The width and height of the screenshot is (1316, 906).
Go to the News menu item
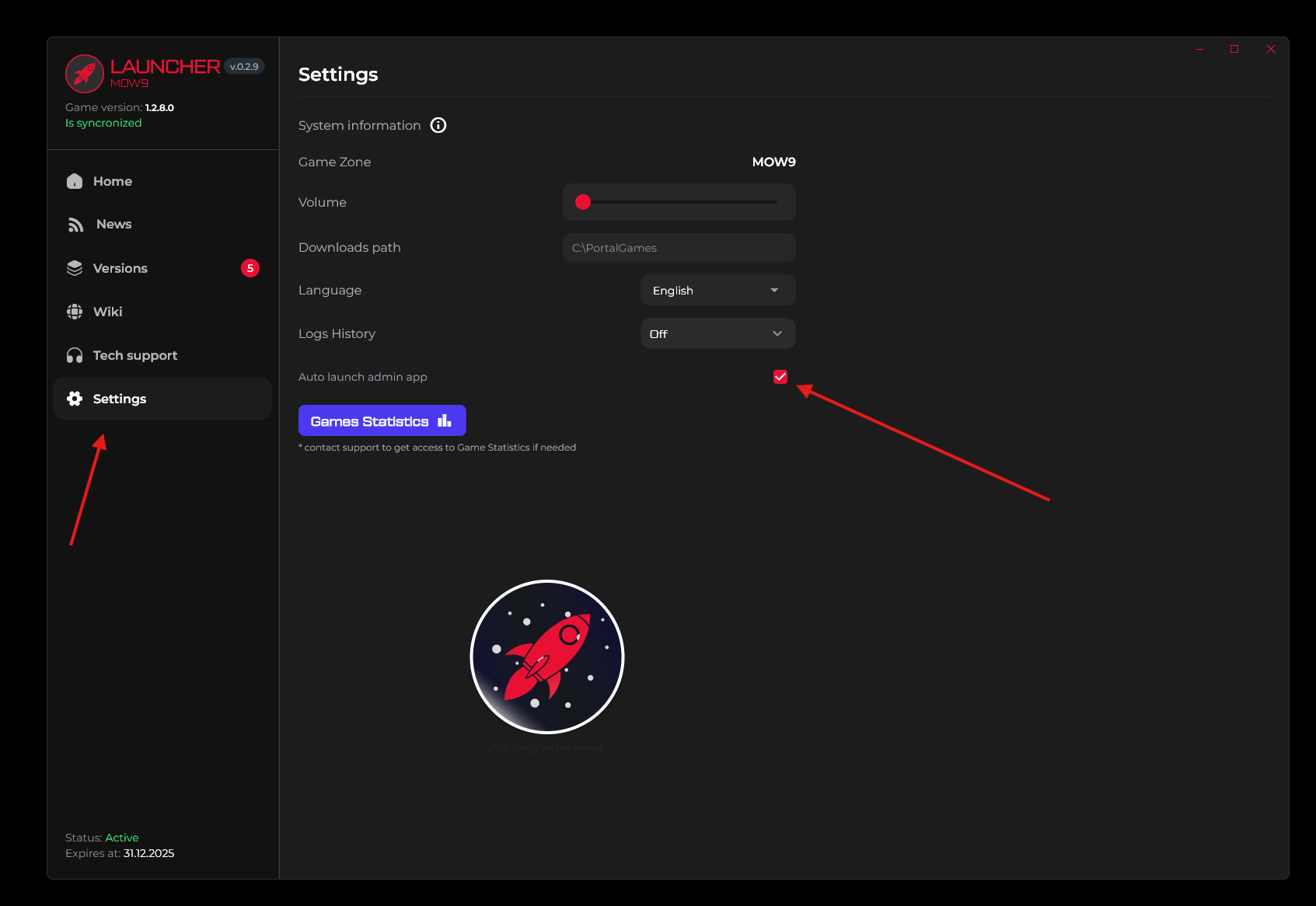pyautogui.click(x=113, y=225)
